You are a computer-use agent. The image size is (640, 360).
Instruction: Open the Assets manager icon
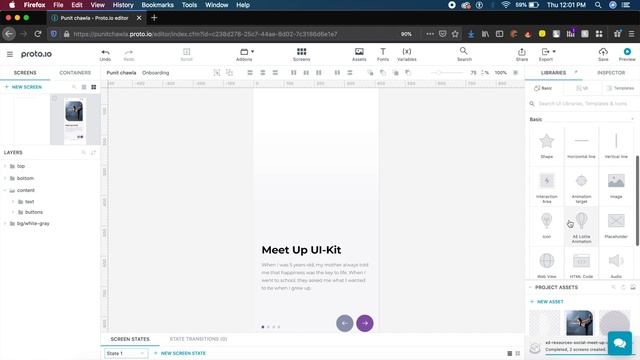359,51
